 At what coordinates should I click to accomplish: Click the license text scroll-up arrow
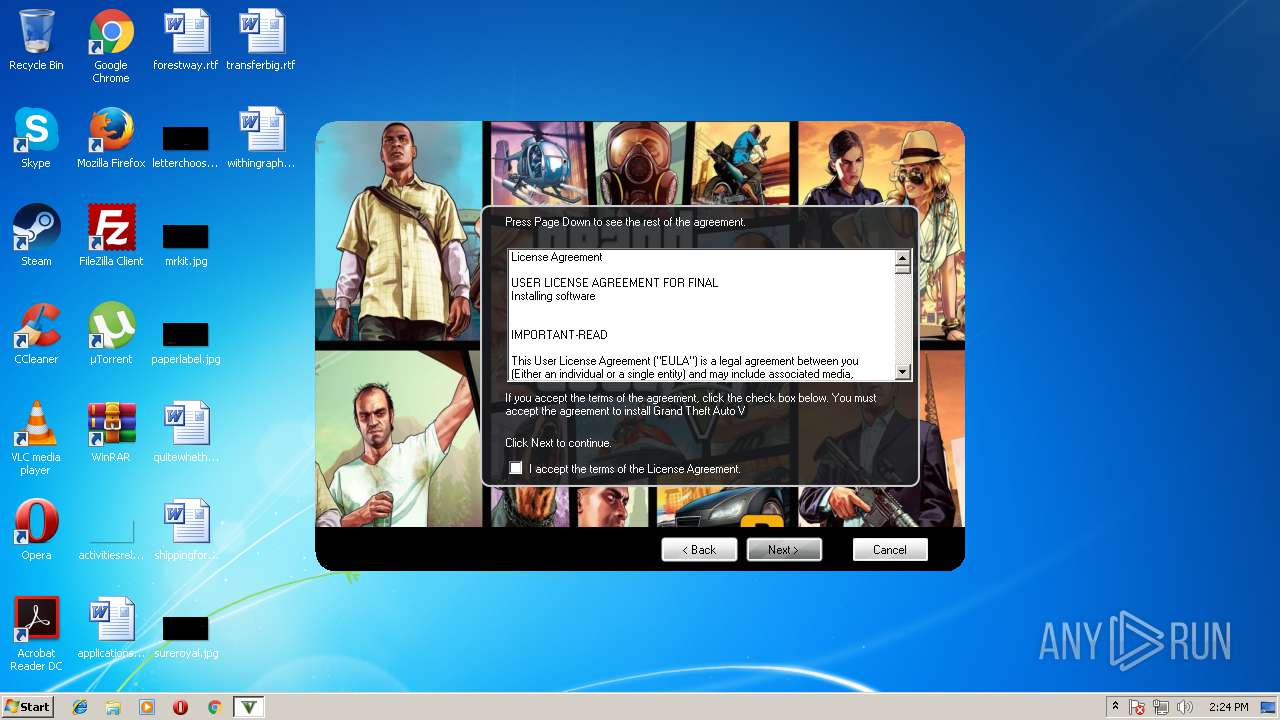click(x=903, y=258)
